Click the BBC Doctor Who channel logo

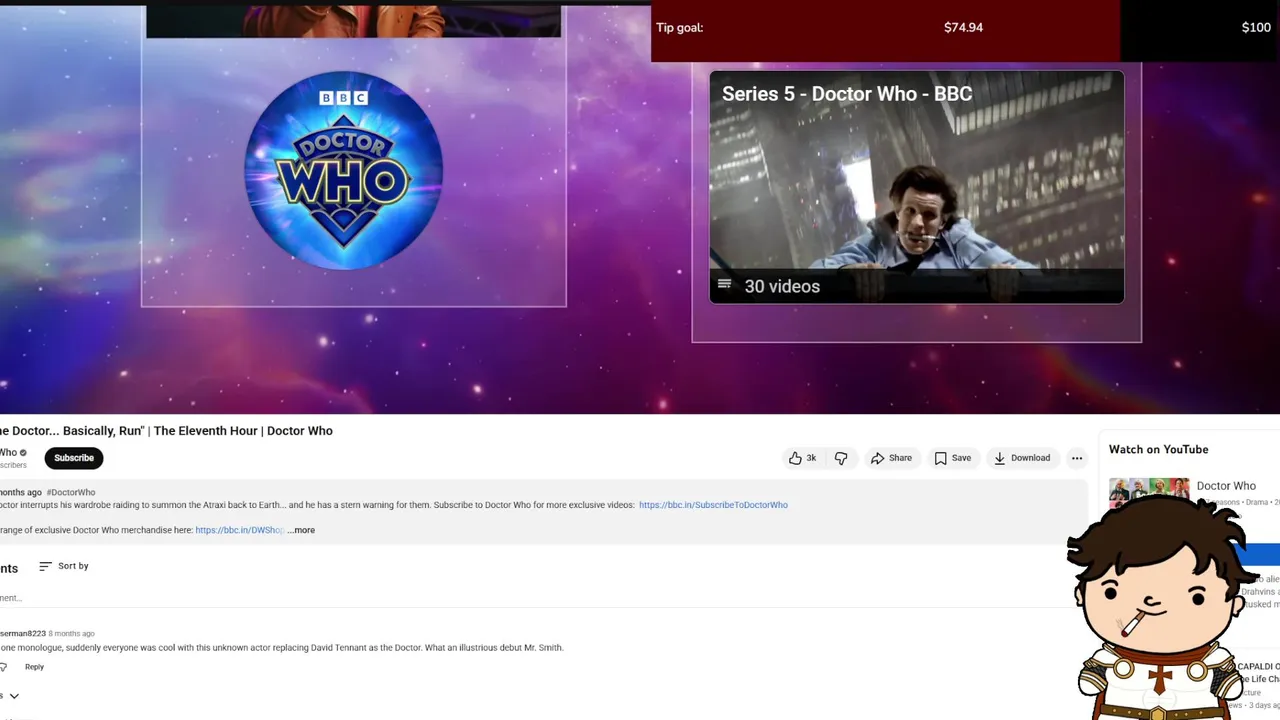click(343, 170)
